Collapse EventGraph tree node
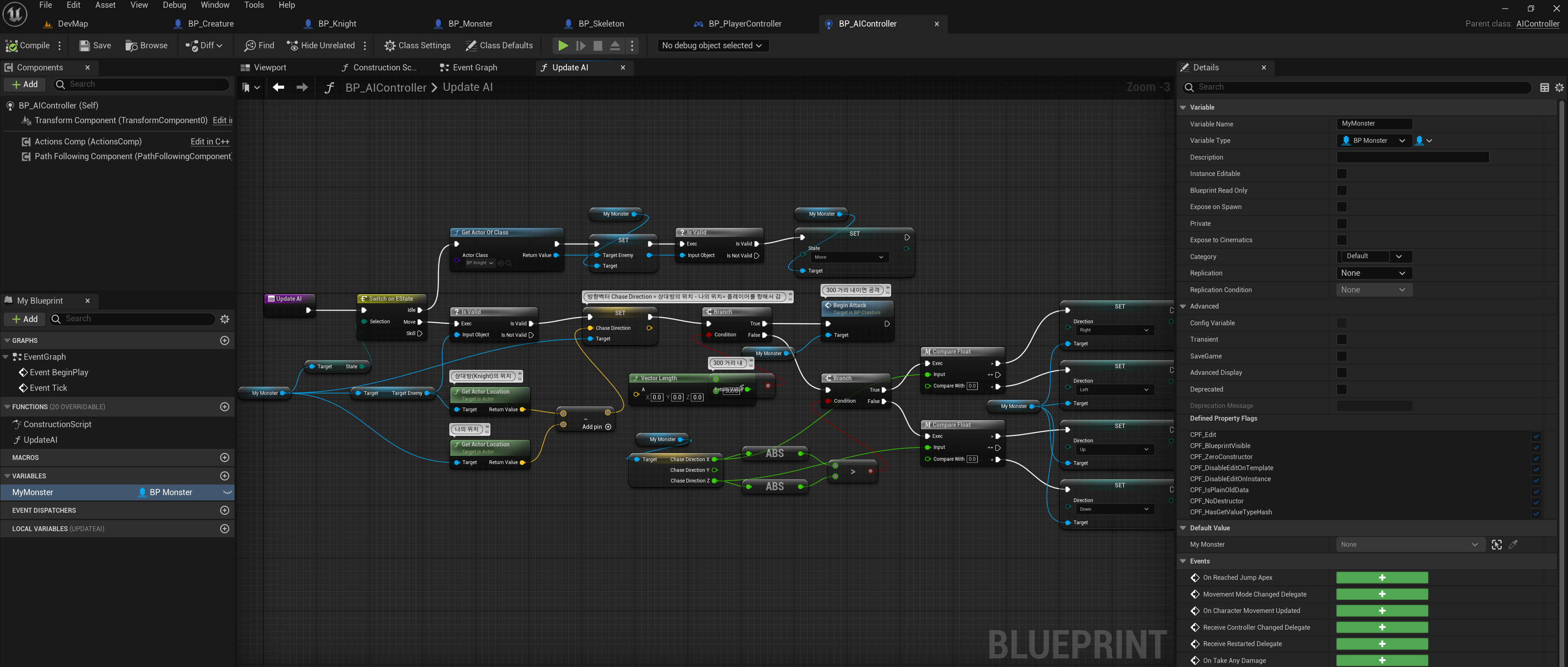 (x=6, y=357)
